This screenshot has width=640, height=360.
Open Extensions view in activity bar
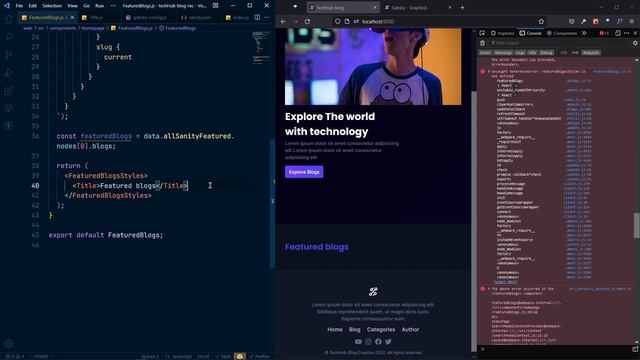(x=9, y=90)
